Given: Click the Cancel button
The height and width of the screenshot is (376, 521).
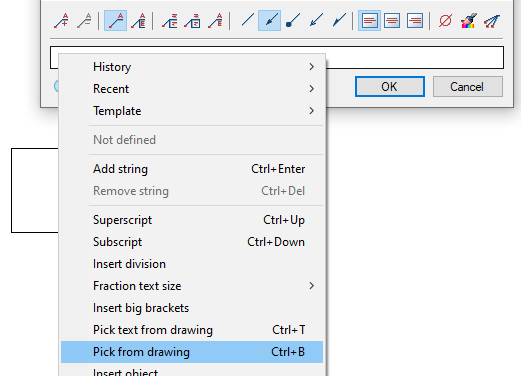Looking at the screenshot, I should pos(468,87).
